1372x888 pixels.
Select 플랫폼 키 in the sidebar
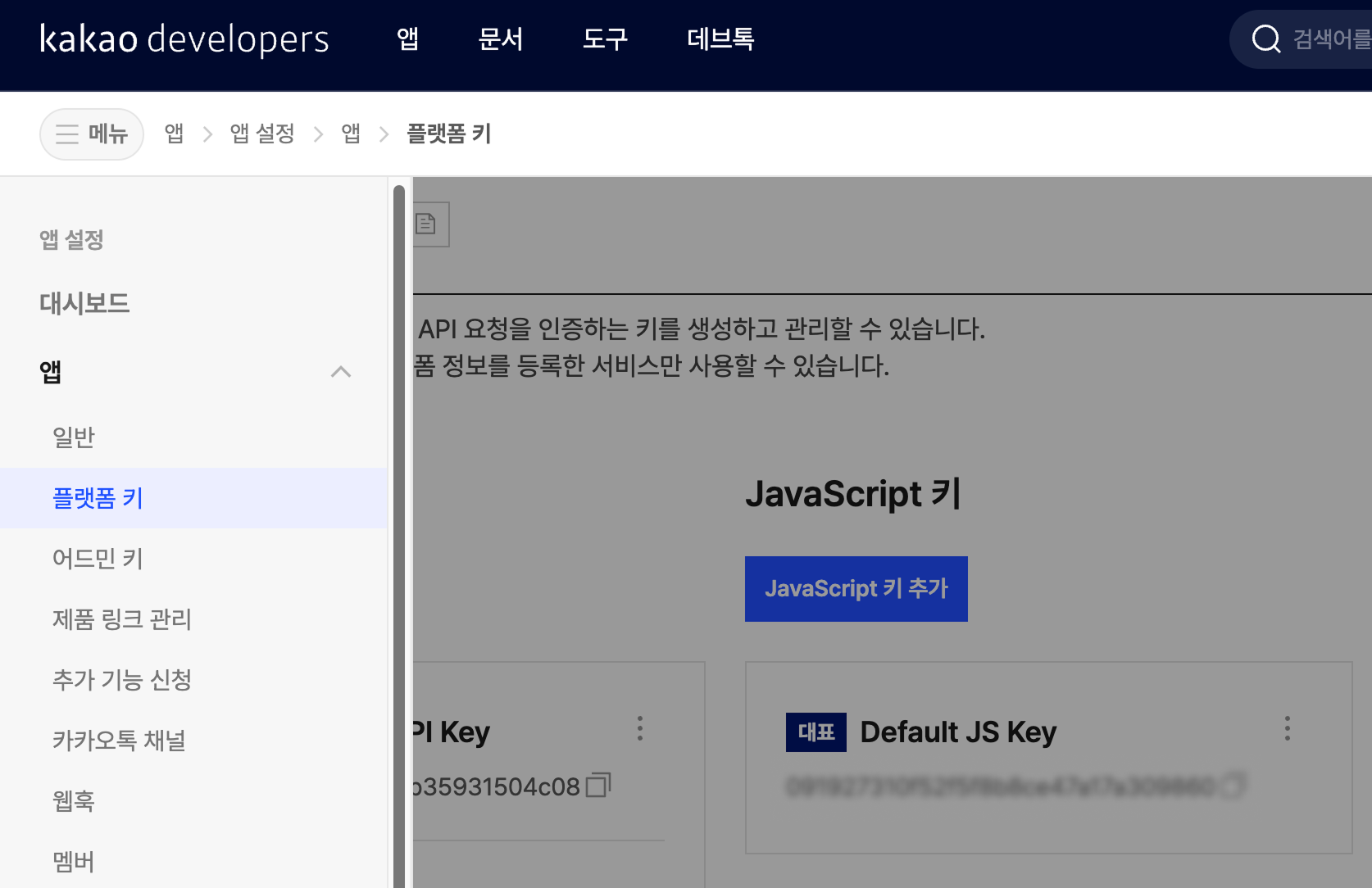pyautogui.click(x=193, y=498)
